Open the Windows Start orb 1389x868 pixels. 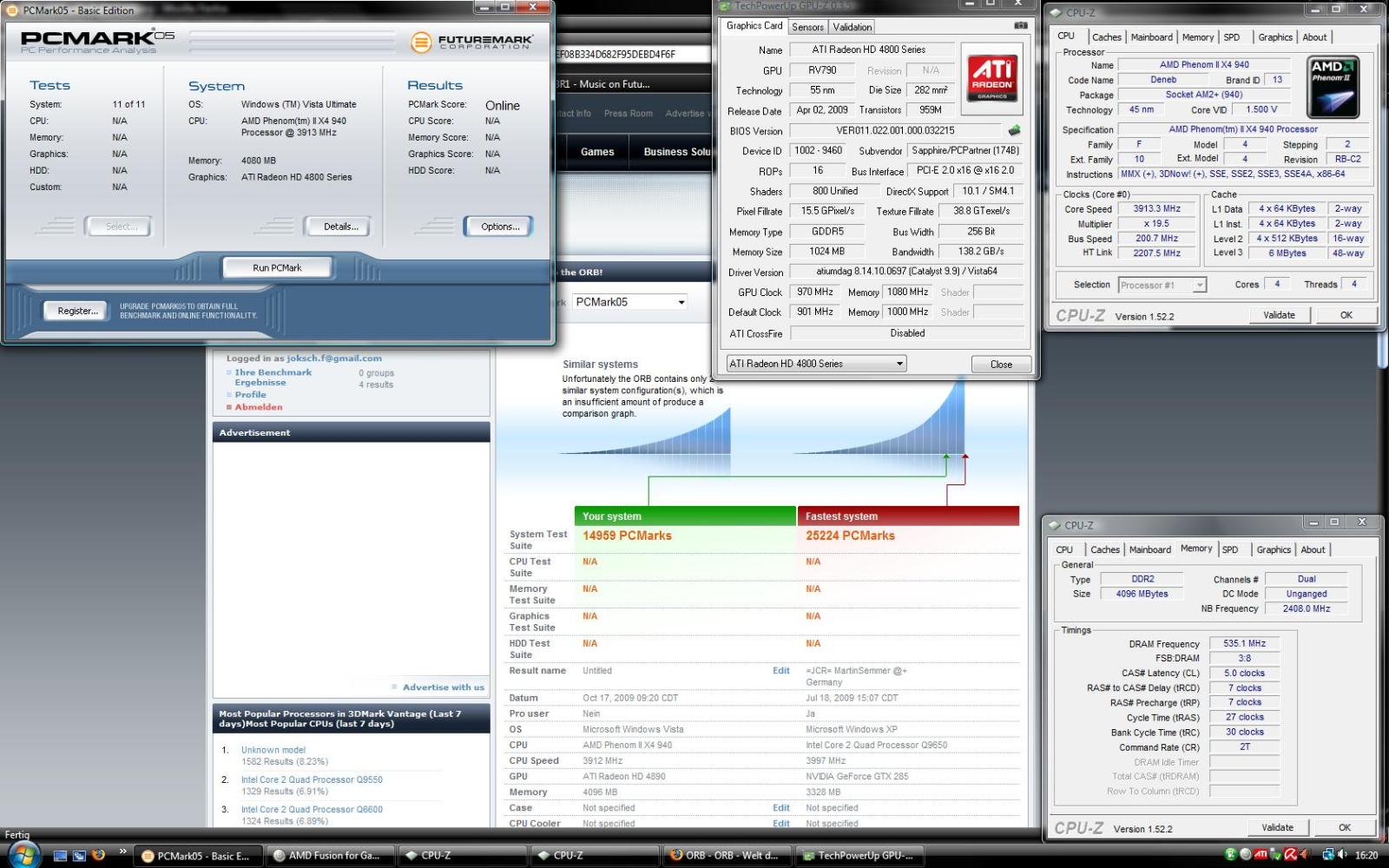[x=23, y=854]
